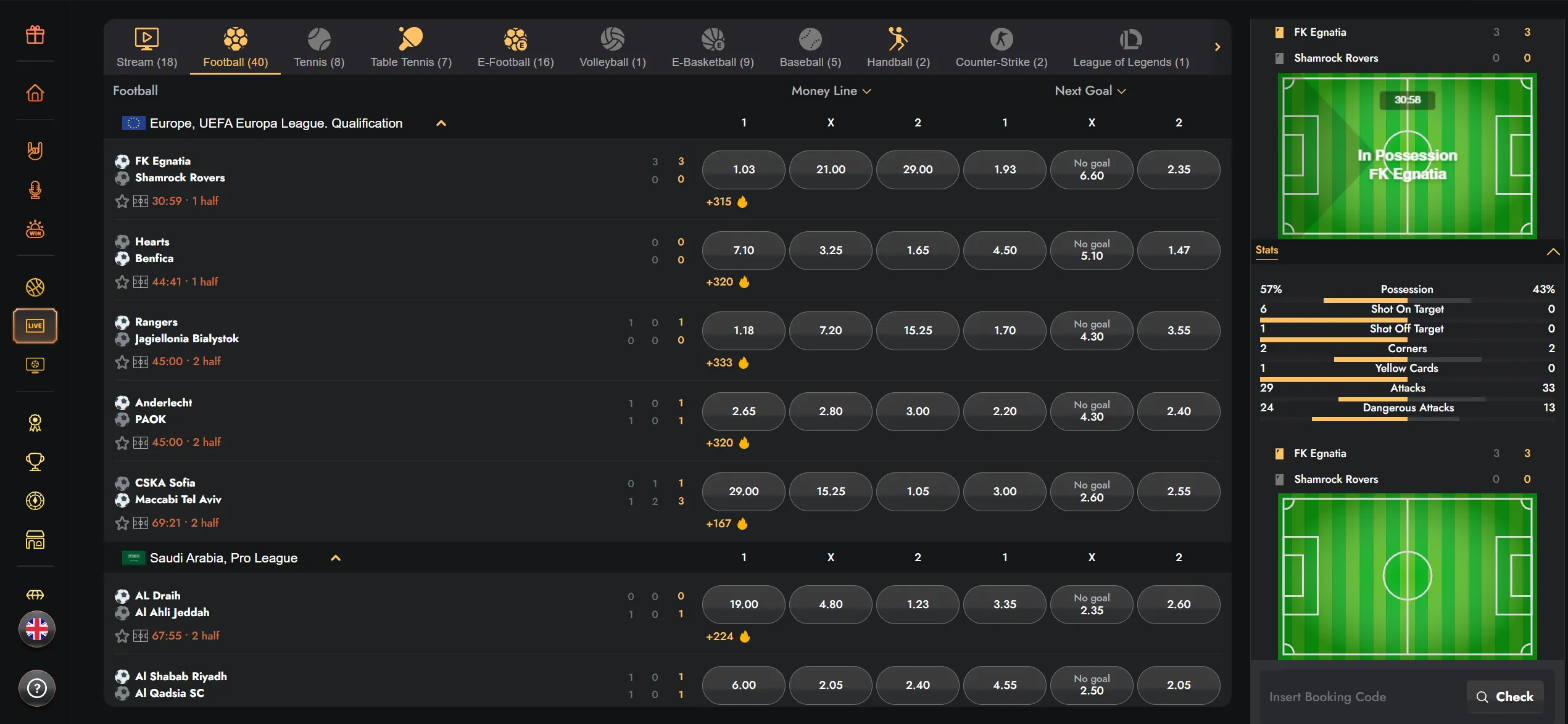Screen dimensions: 1568x724
Task: Switch to the Handball (2) tab
Action: click(x=898, y=47)
